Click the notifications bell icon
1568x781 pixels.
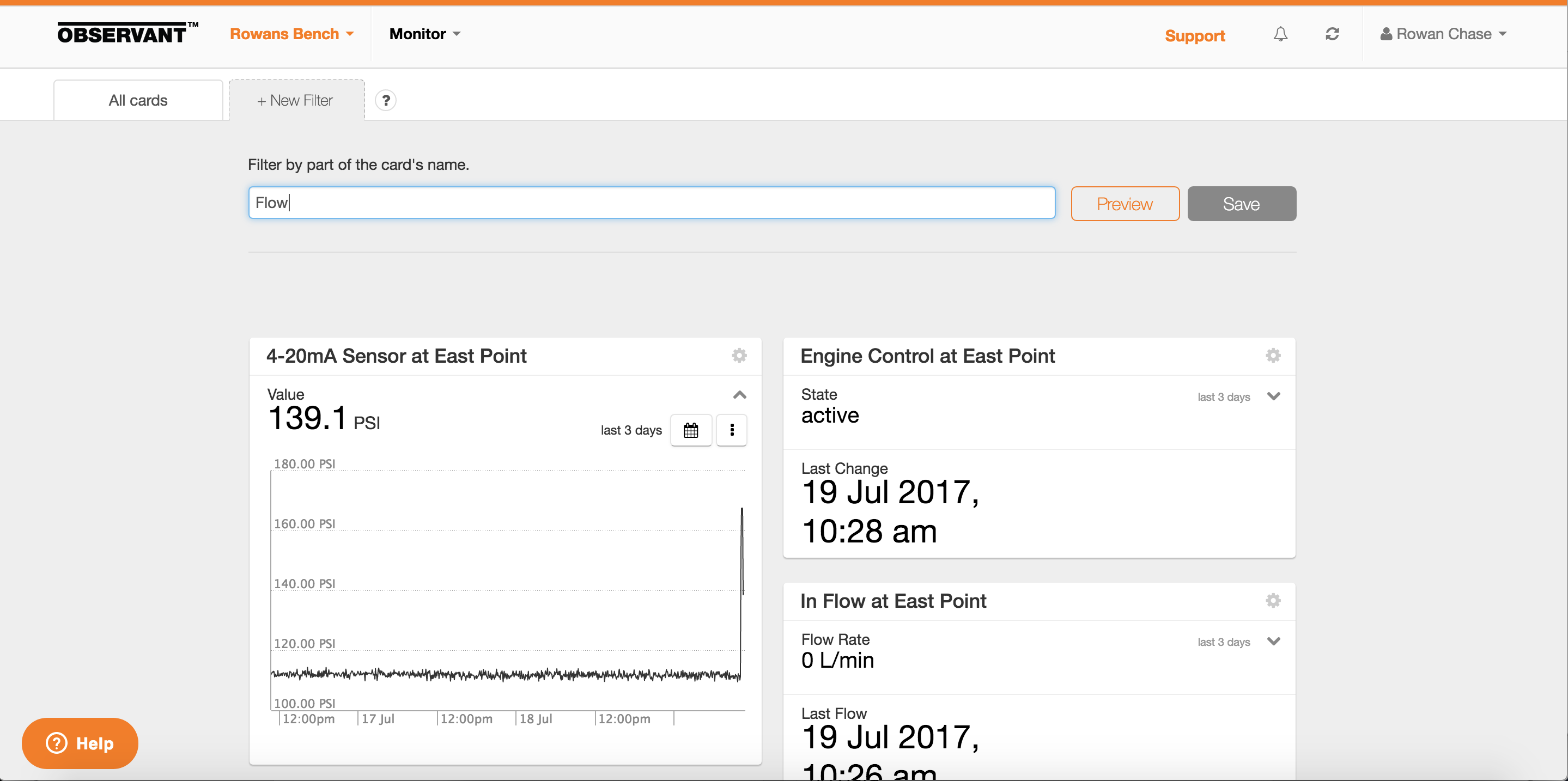(1280, 34)
